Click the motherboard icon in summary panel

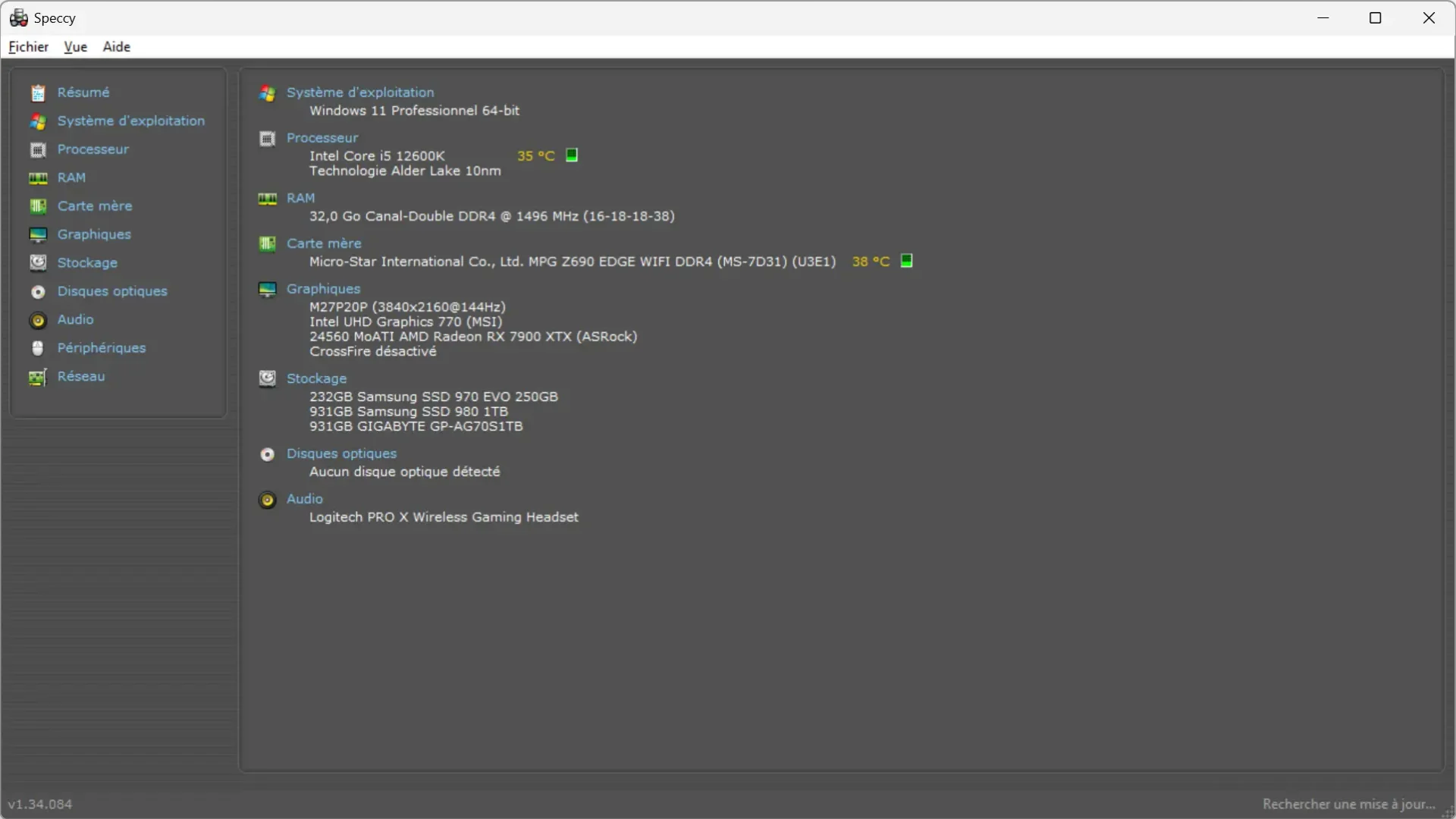coord(267,244)
